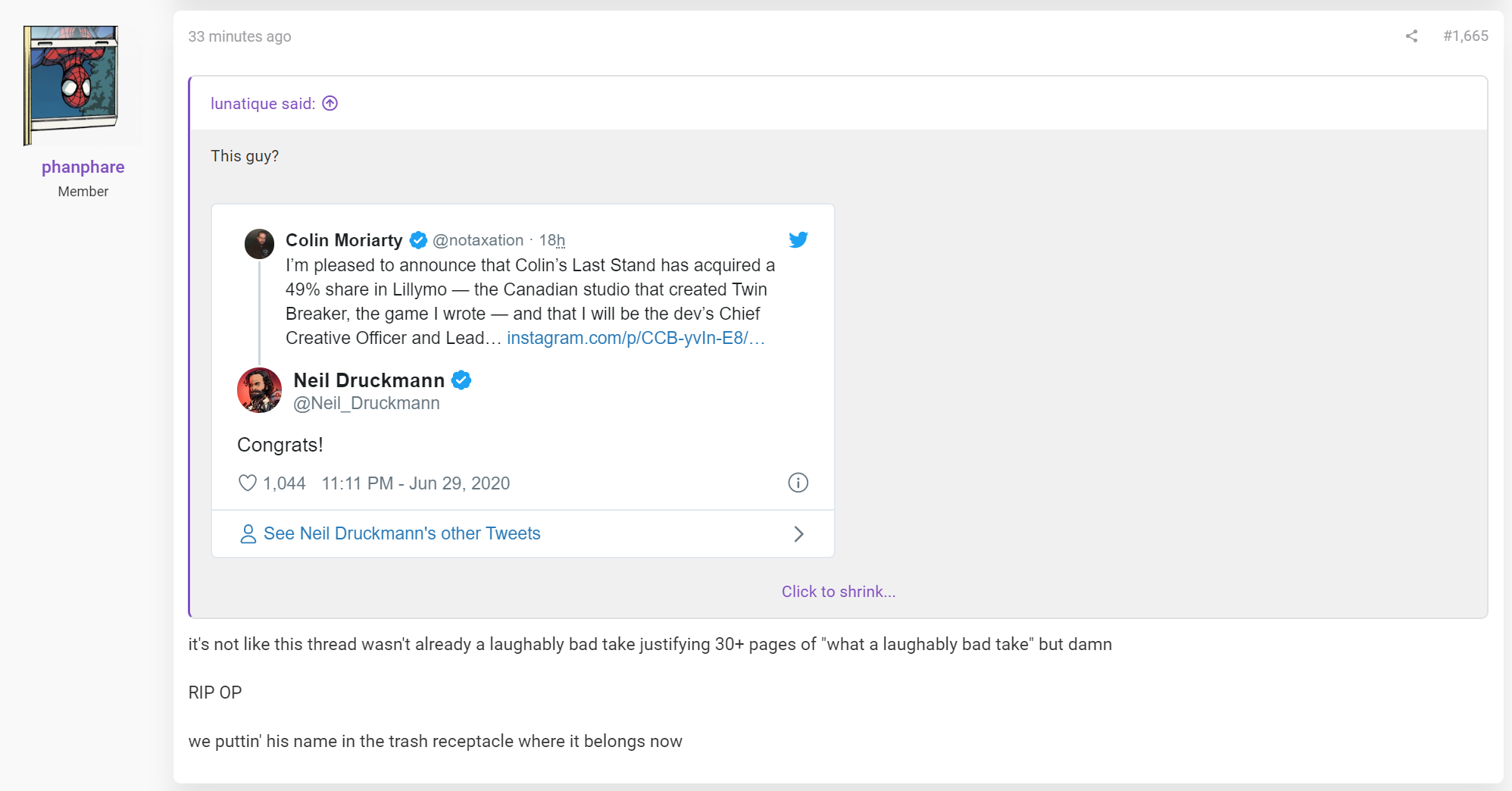Click the share icon beside post #1,665
This screenshot has height=791, width=1512.
click(x=1411, y=36)
